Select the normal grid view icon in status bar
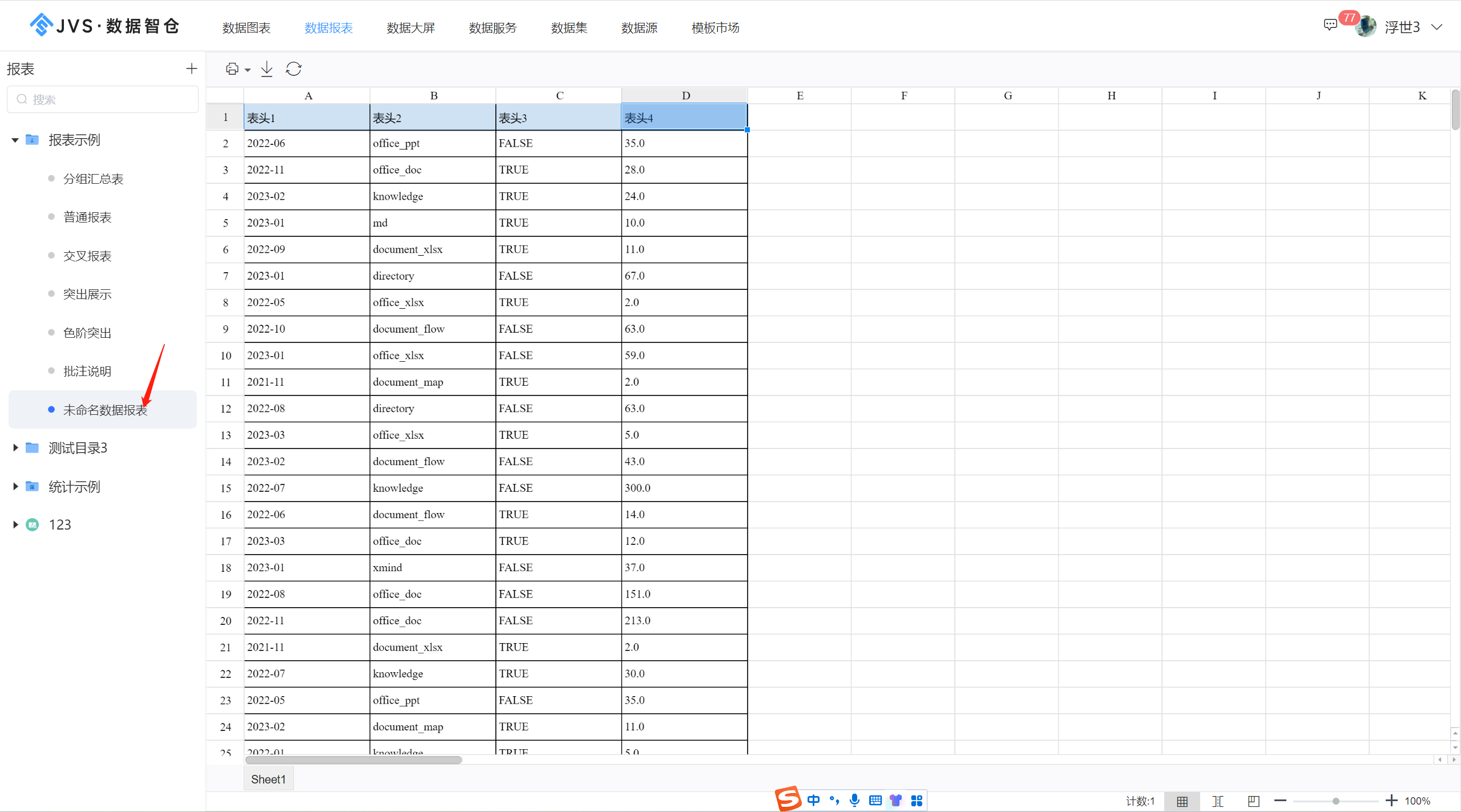The height and width of the screenshot is (812, 1461). click(x=1181, y=801)
